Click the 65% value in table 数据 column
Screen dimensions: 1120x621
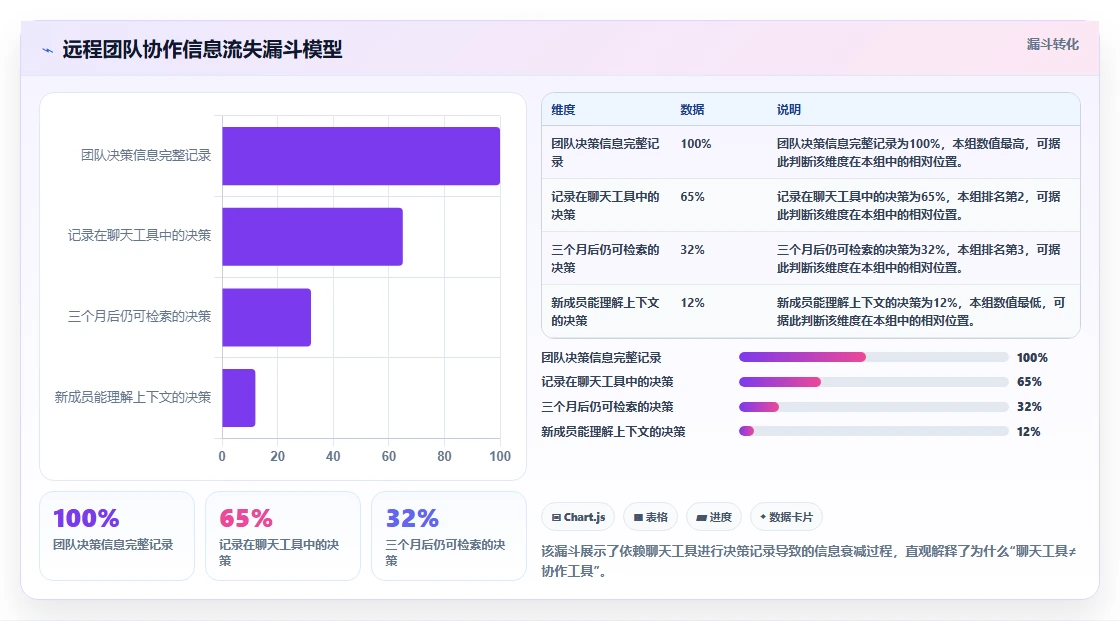pos(692,197)
